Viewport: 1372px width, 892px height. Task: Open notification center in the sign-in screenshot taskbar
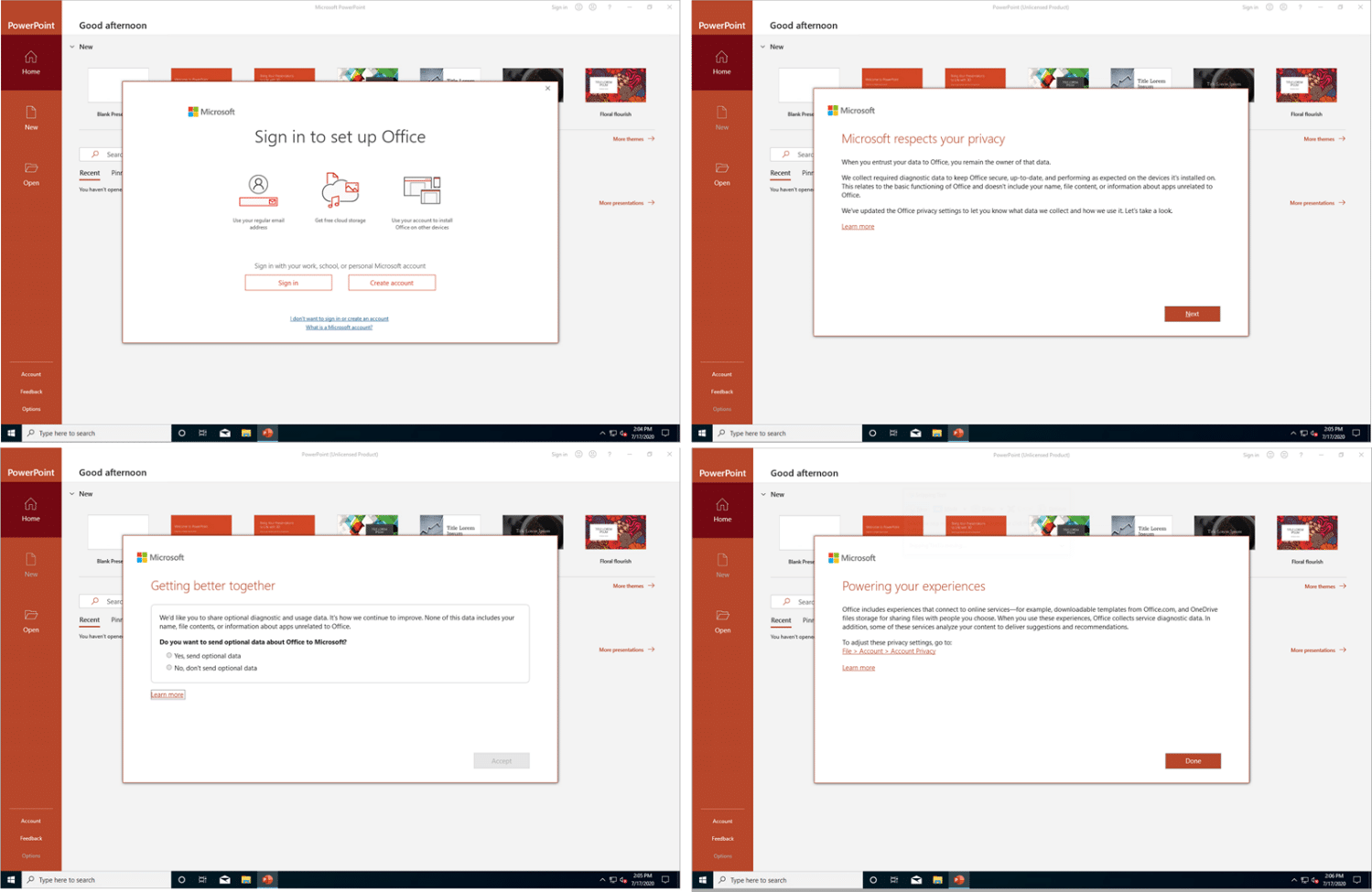pos(665,434)
